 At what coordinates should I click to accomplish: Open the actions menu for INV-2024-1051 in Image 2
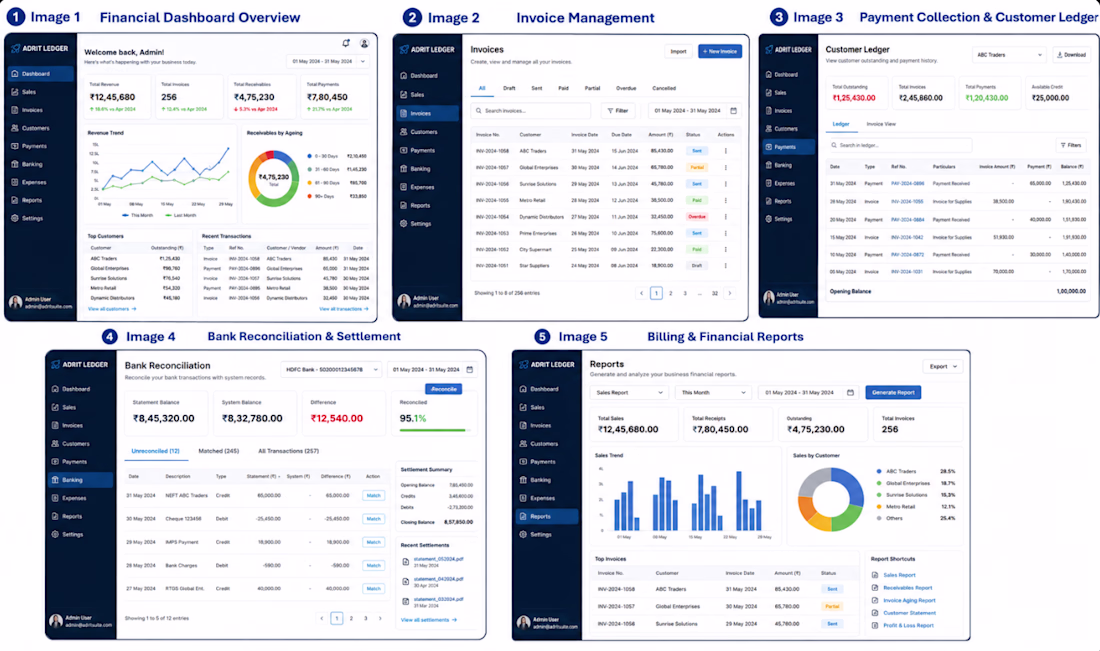[725, 266]
